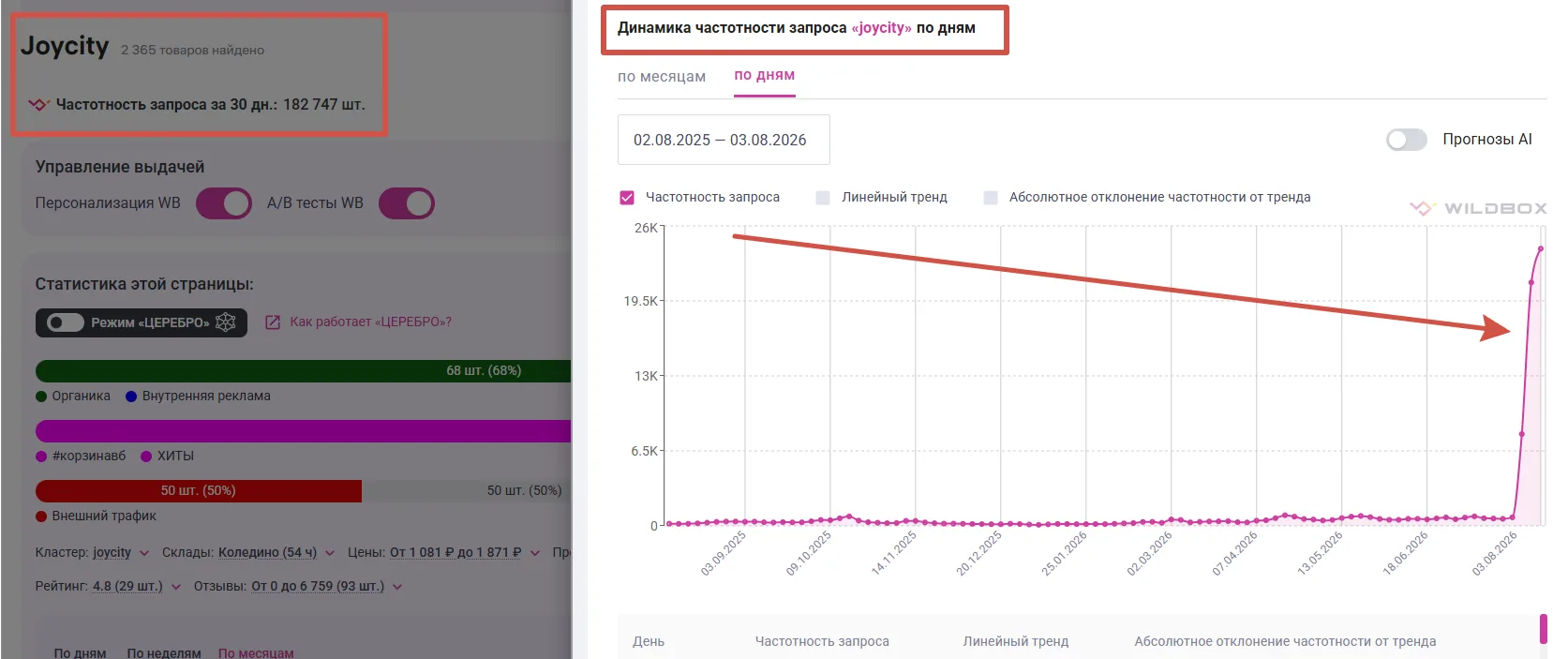Click the purple ХИТЫ legend dot

[x=146, y=457]
